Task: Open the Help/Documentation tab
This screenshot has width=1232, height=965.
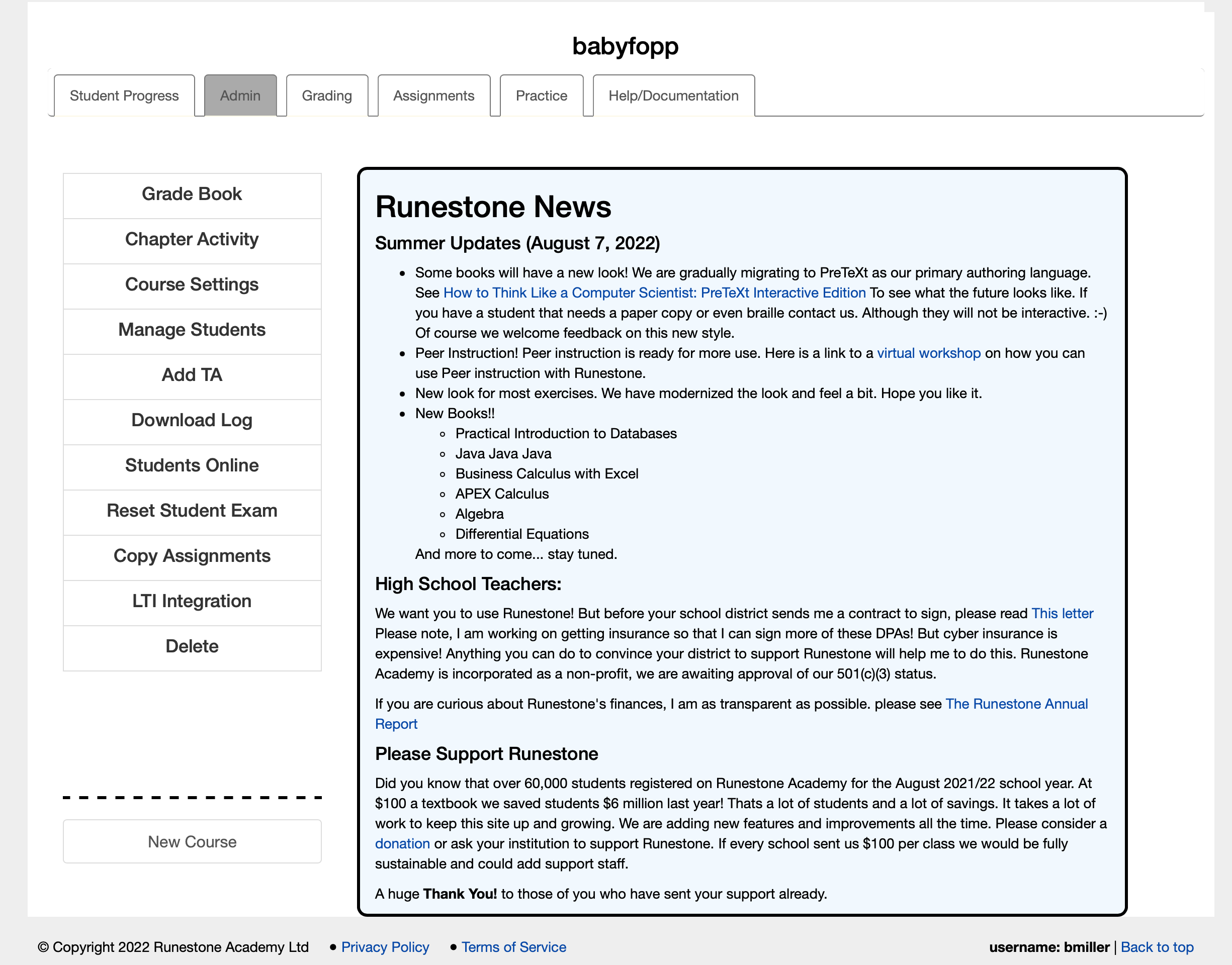Action: point(673,95)
